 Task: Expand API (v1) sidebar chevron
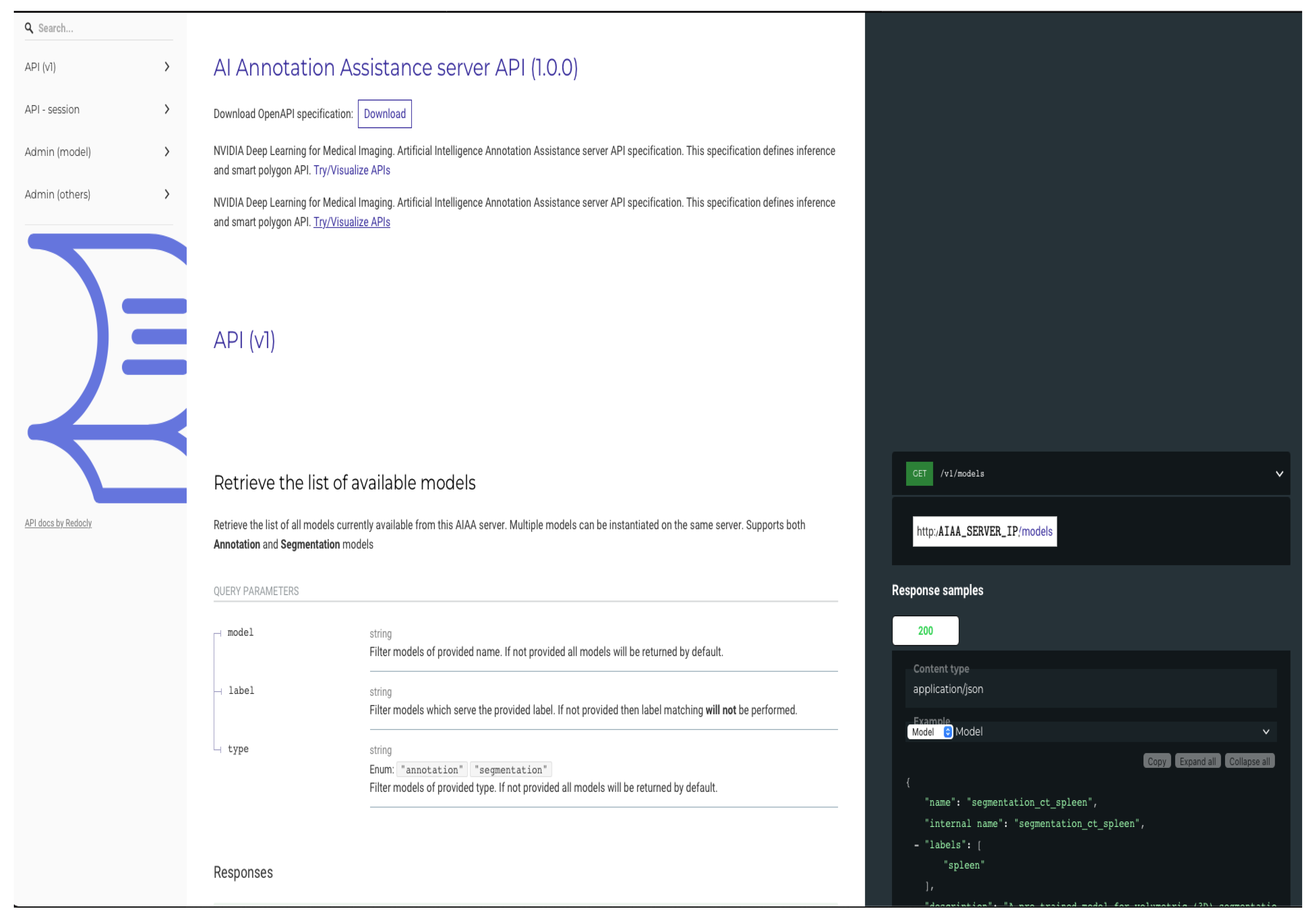tap(167, 67)
